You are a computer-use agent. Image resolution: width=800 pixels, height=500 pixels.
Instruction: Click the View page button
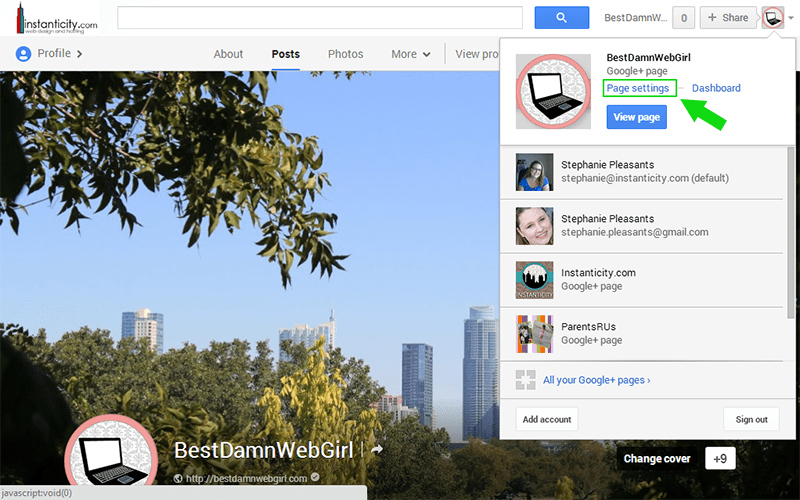(636, 117)
